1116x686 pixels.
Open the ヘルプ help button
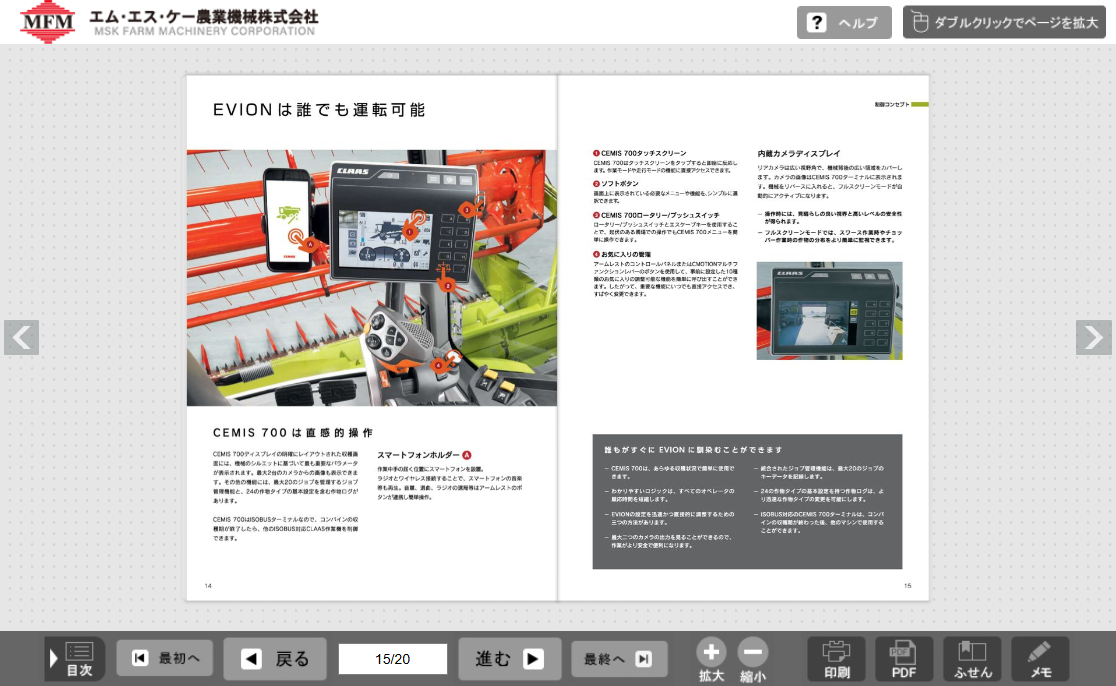843,23
